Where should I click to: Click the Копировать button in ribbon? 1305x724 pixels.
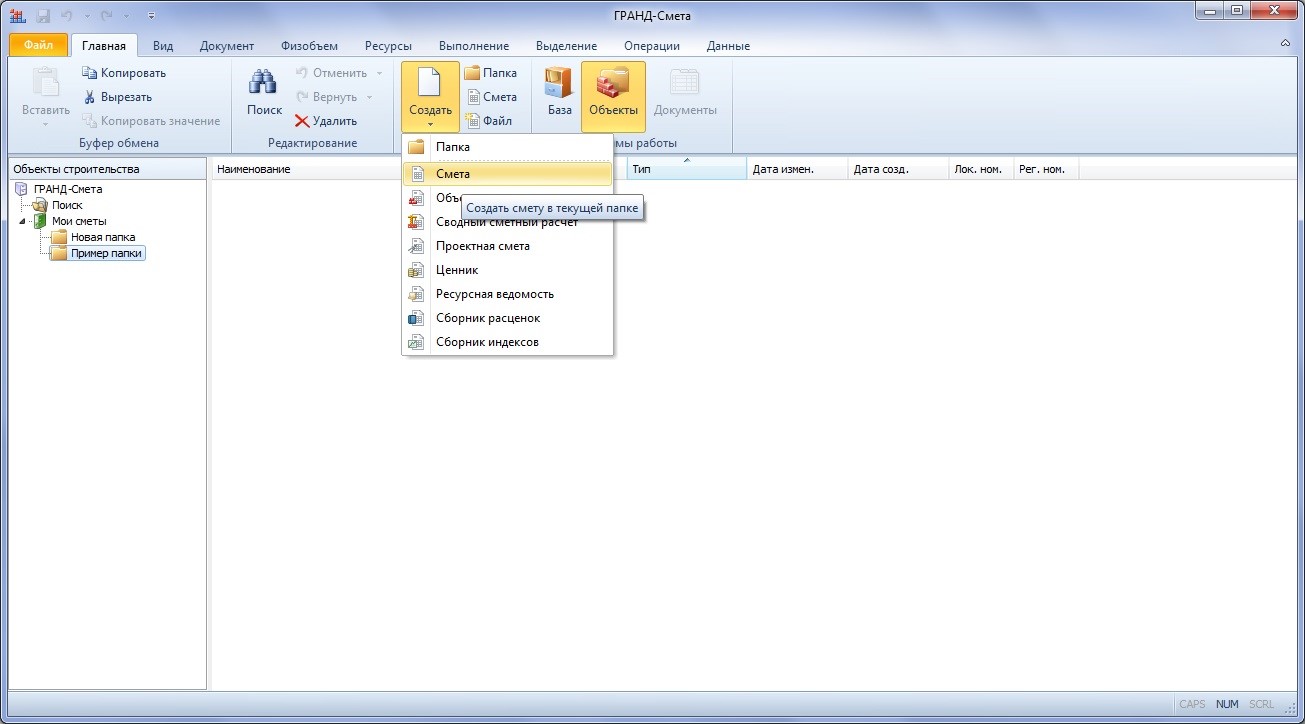[124, 73]
